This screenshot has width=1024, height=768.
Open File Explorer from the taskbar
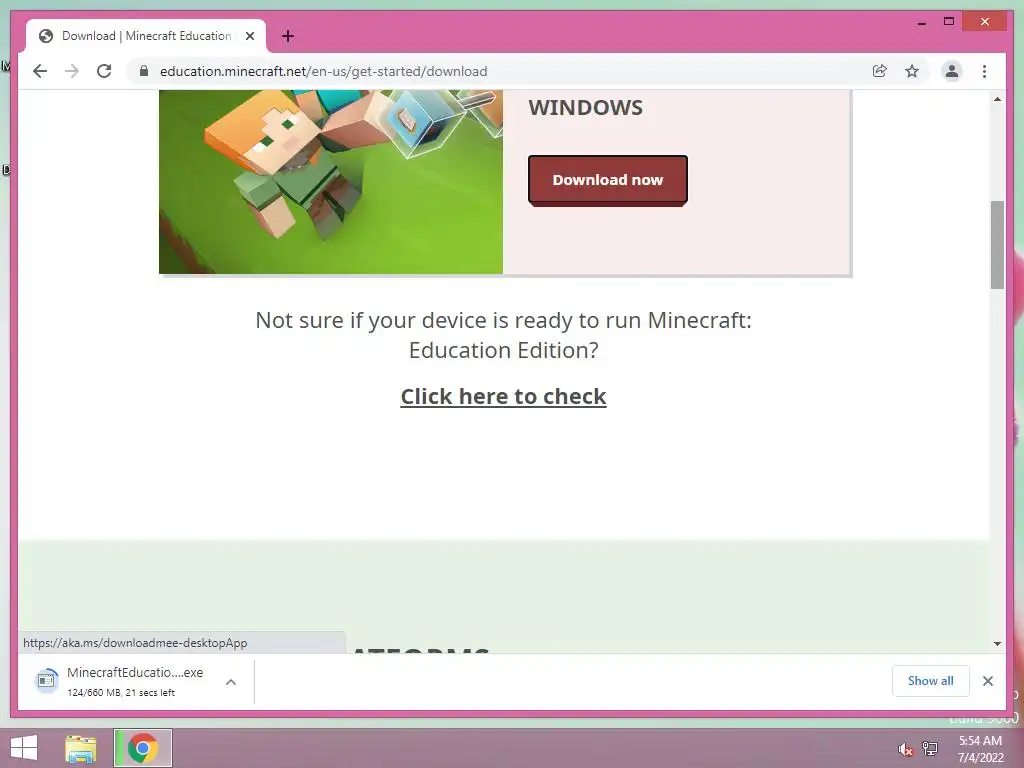[x=81, y=748]
